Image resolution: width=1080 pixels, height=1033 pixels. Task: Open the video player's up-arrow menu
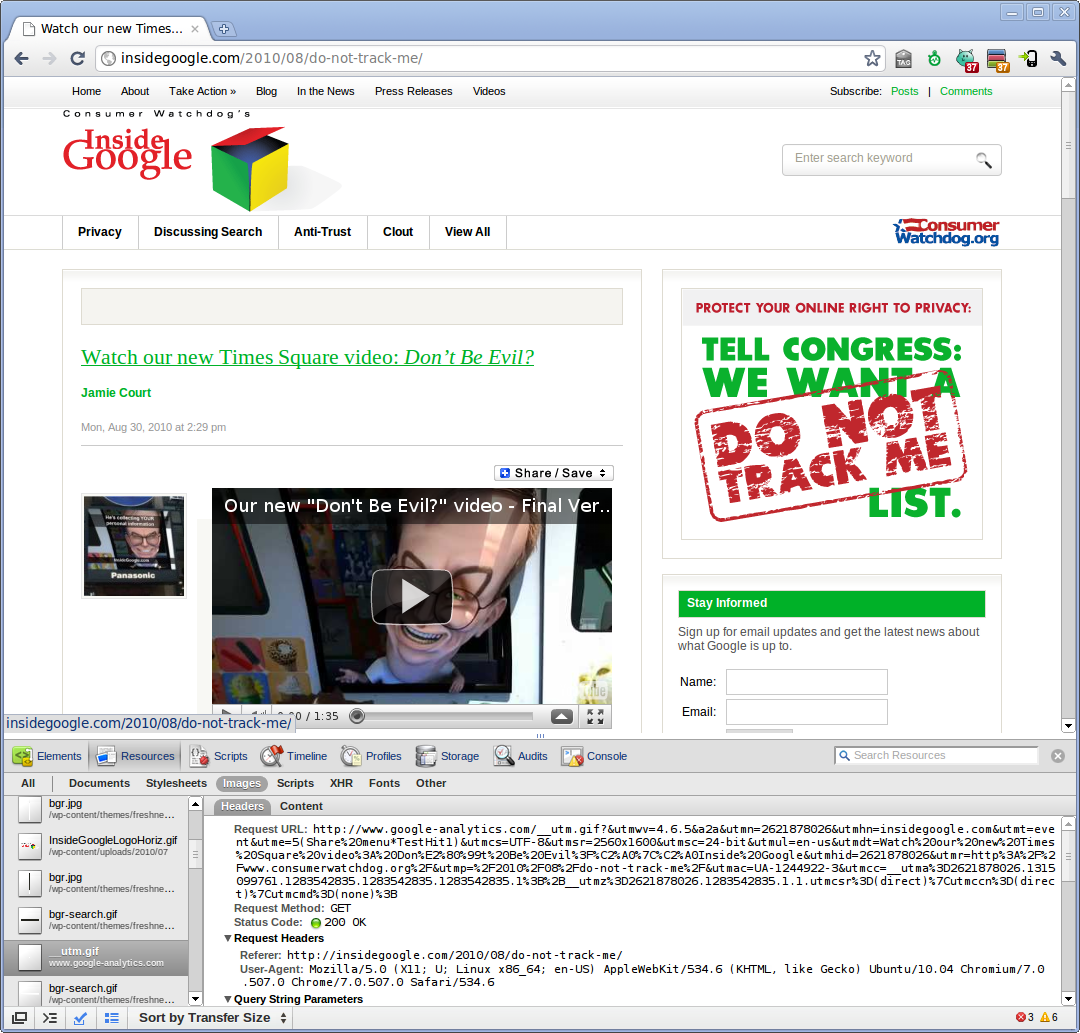pyautogui.click(x=562, y=716)
